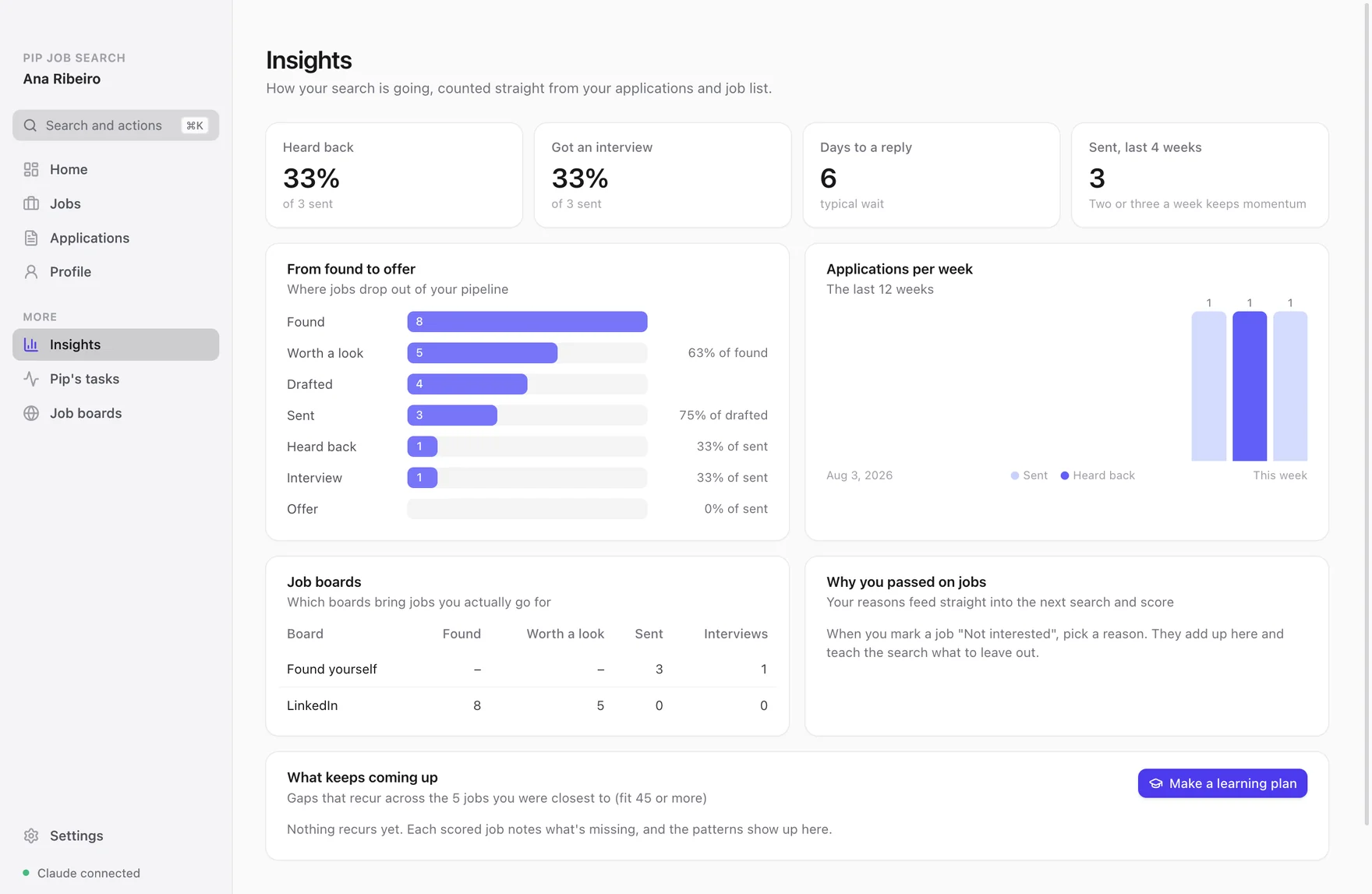
Task: Open Pip's tasks from the sidebar label
Action: [x=84, y=379]
